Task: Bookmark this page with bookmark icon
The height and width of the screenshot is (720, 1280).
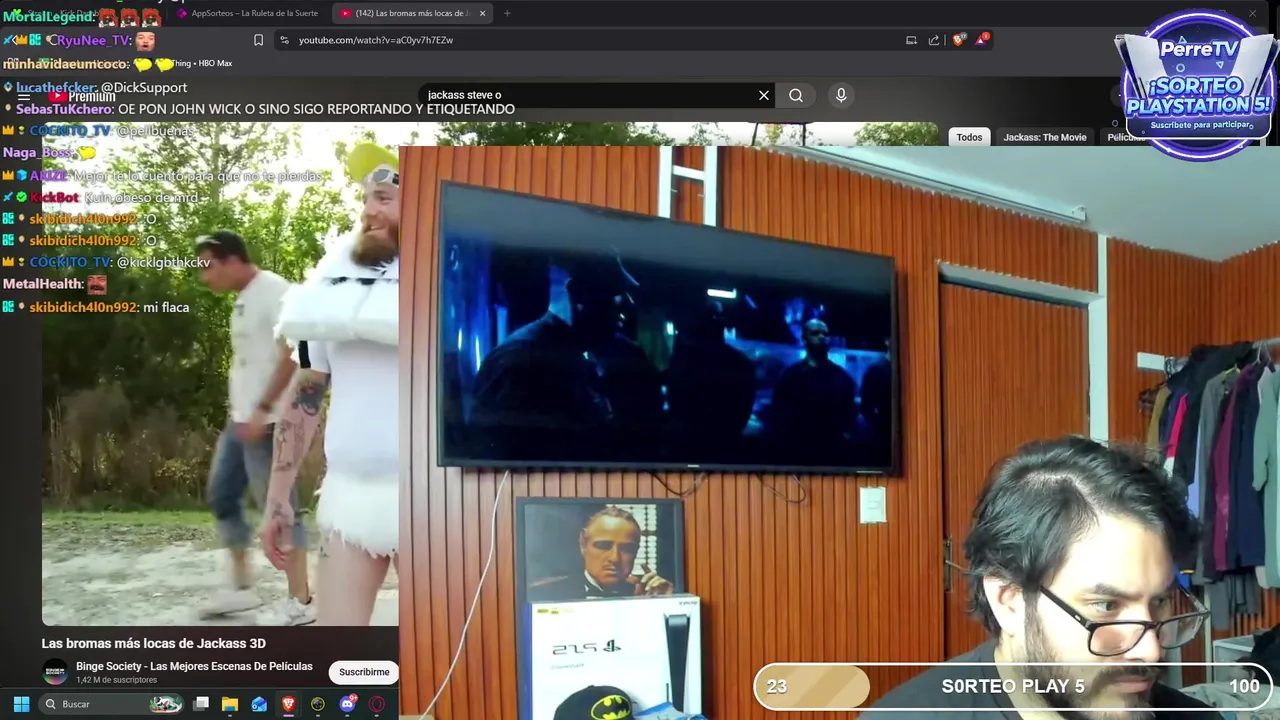Action: tap(258, 40)
